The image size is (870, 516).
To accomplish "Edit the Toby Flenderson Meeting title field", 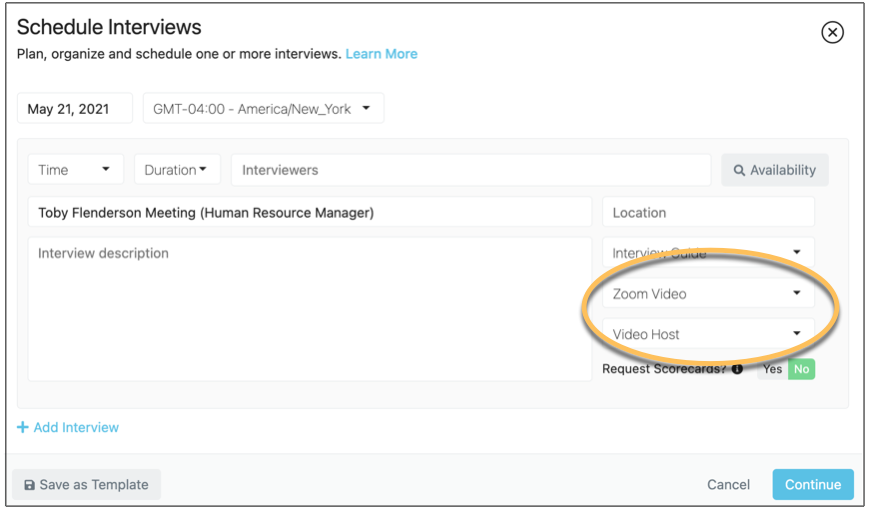I will [x=310, y=212].
